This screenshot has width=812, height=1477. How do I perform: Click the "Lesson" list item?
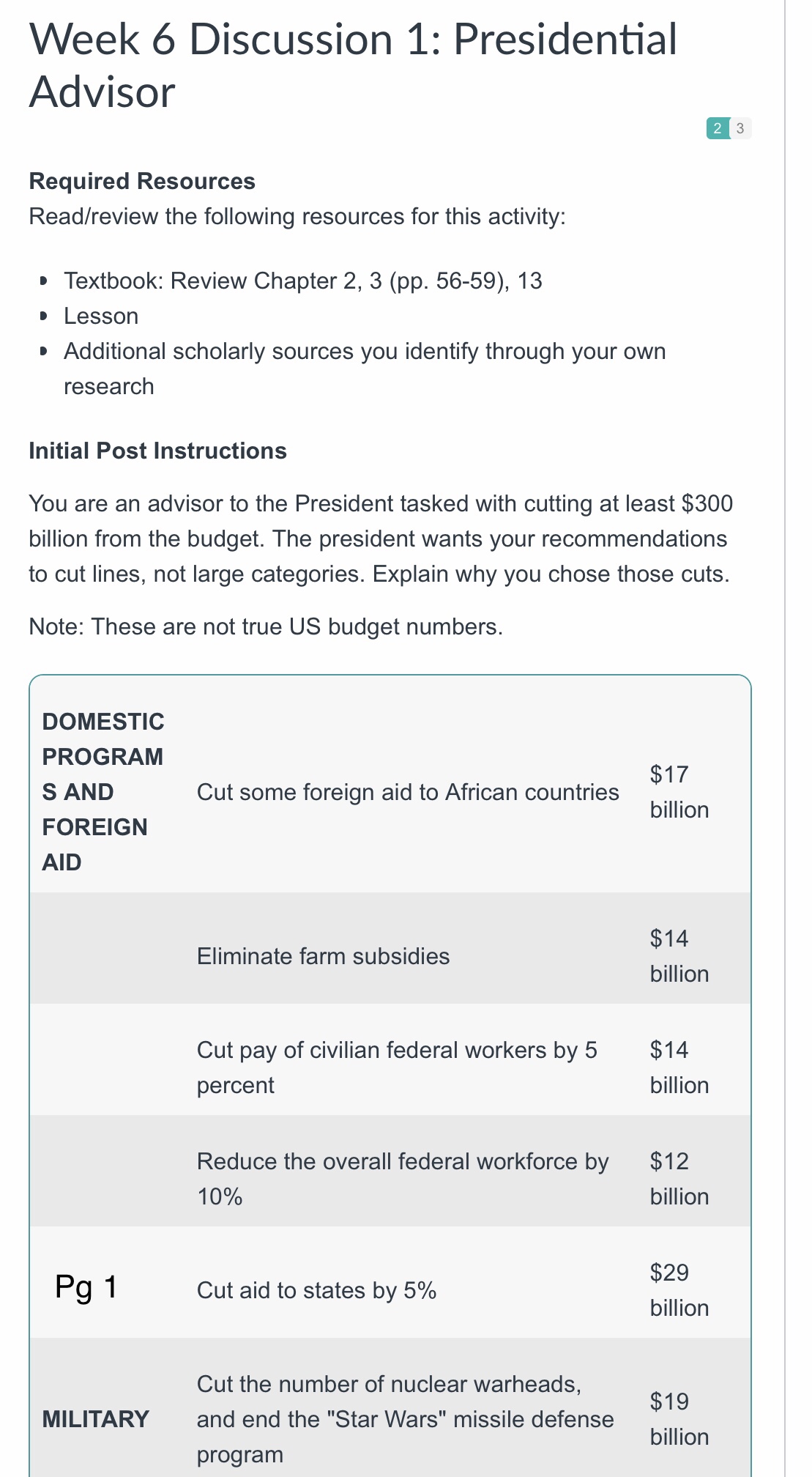tap(101, 316)
